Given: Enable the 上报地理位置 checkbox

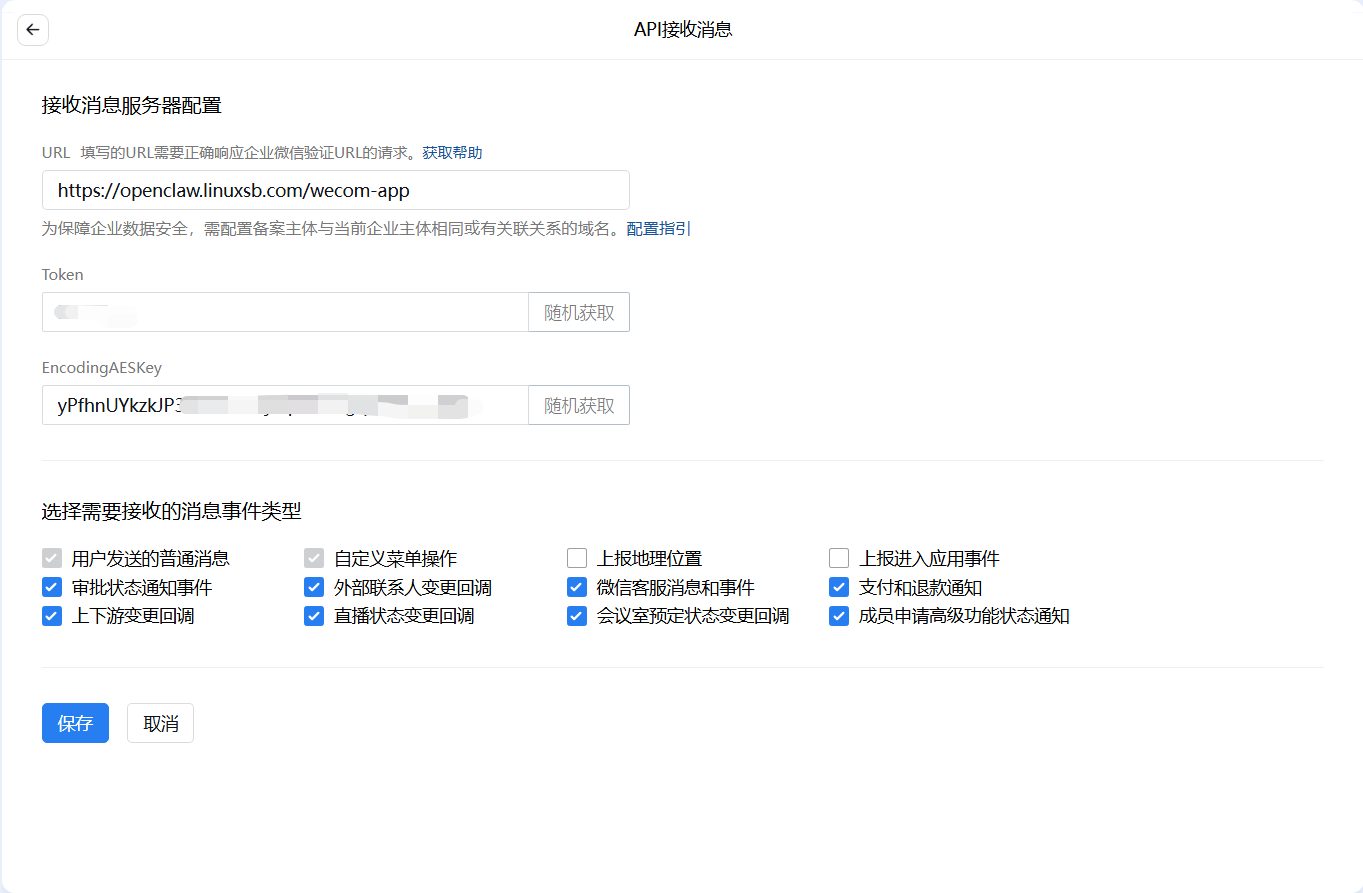Looking at the screenshot, I should (577, 558).
